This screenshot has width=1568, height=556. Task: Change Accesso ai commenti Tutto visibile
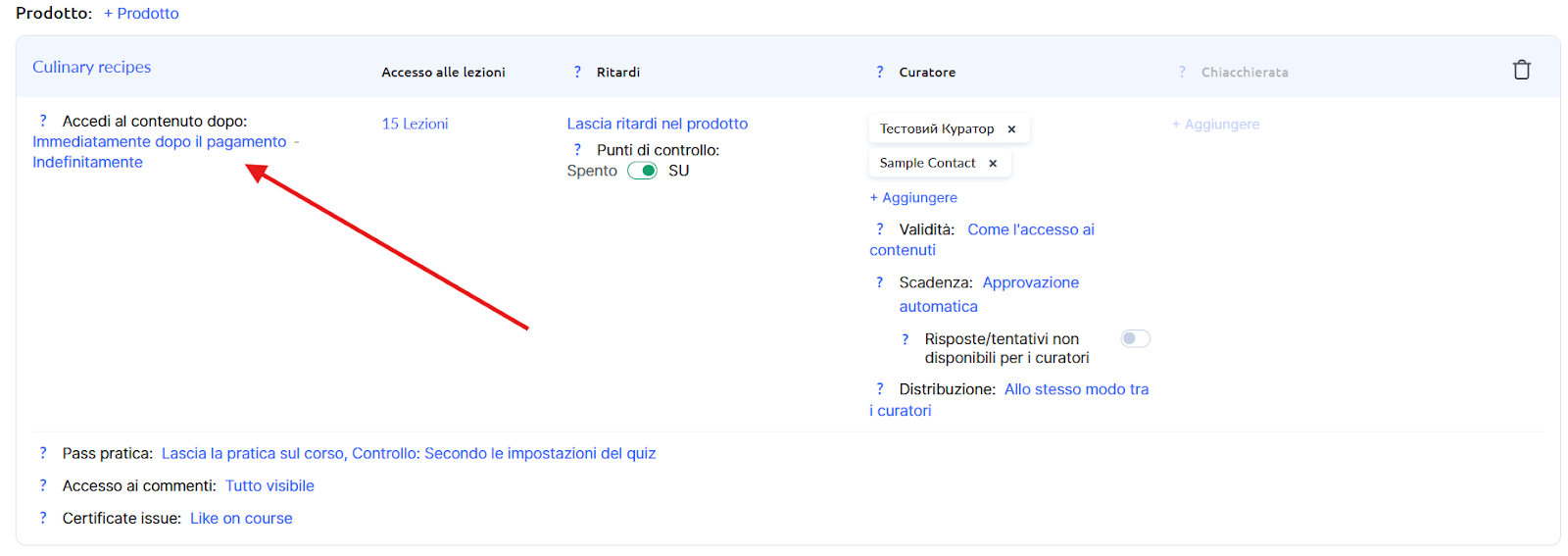coord(269,485)
